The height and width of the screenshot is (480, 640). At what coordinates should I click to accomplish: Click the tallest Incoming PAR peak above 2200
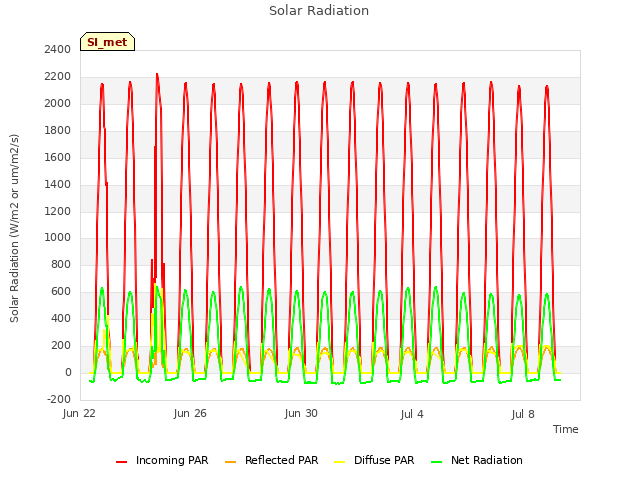click(157, 75)
